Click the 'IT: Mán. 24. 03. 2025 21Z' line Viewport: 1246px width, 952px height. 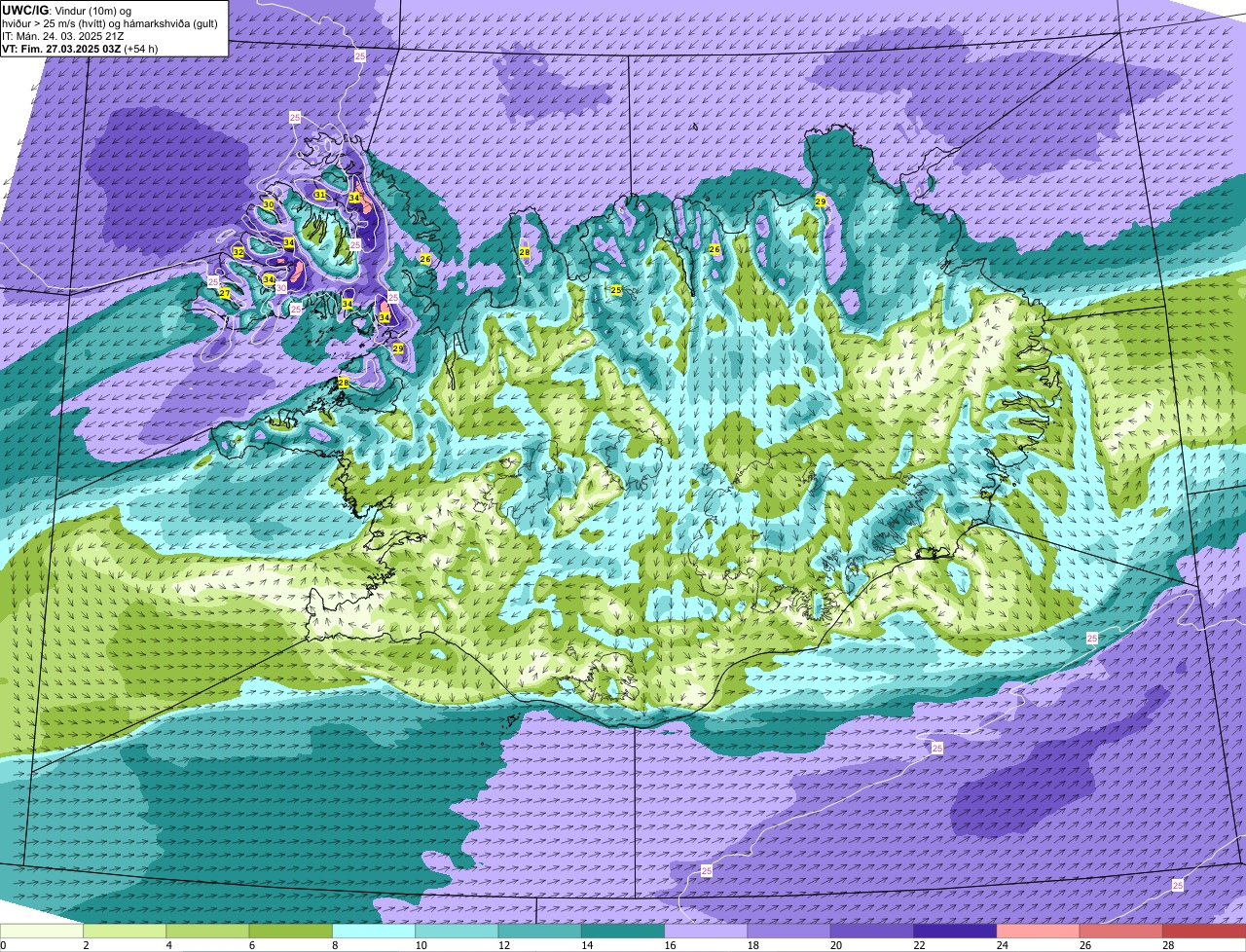coord(62,35)
